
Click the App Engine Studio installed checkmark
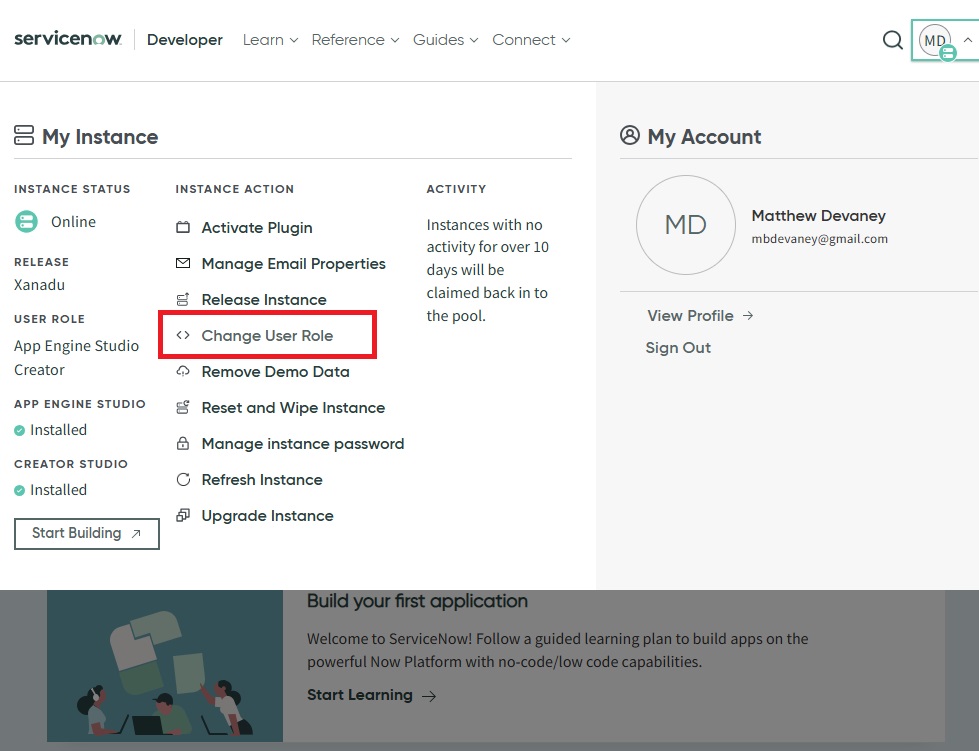[19, 430]
